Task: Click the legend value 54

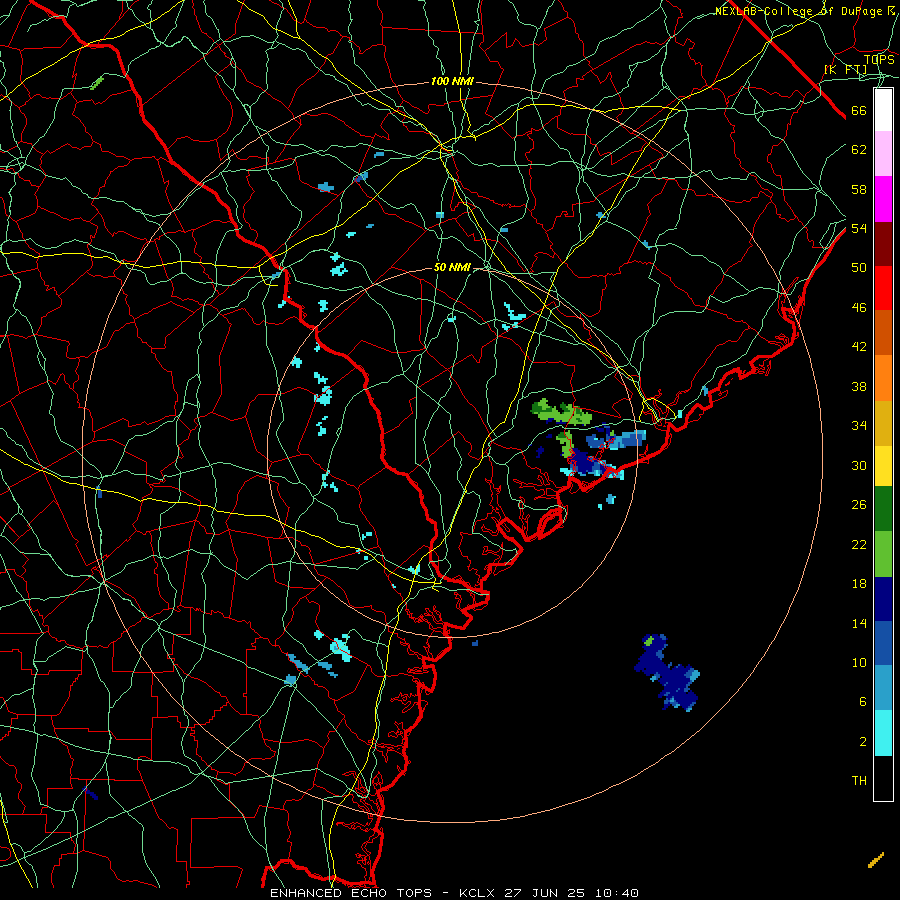Action: (859, 228)
